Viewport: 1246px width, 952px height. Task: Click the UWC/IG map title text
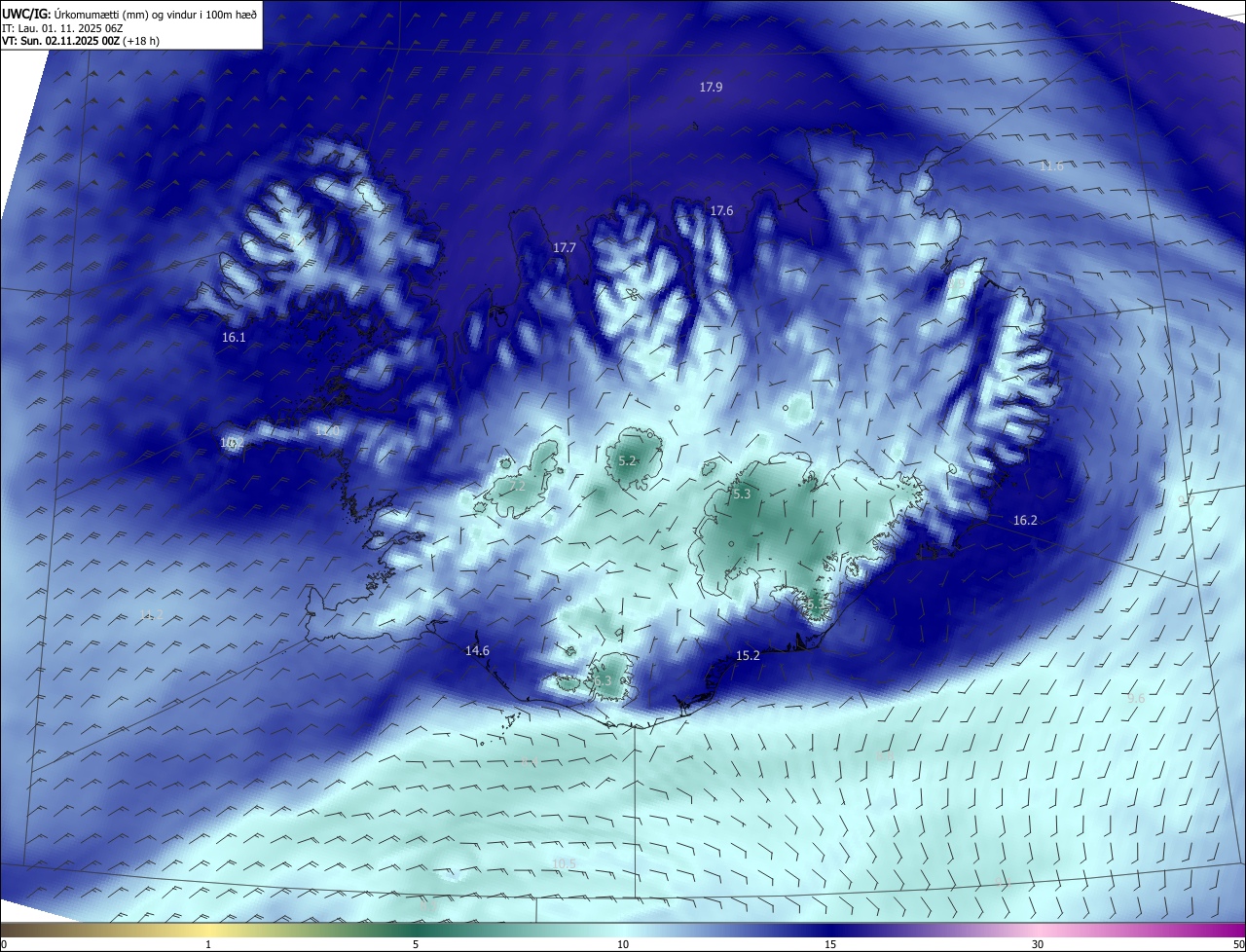129,14
